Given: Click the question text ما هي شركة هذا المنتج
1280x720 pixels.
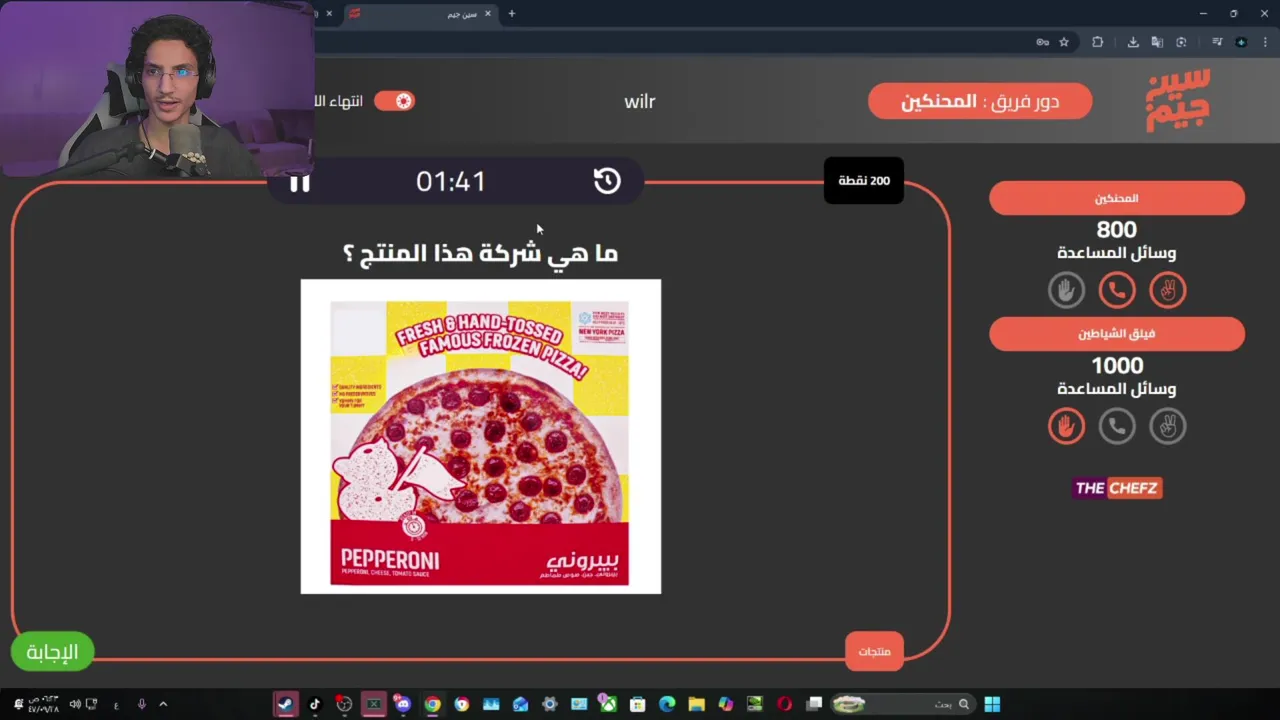Looking at the screenshot, I should tap(480, 253).
